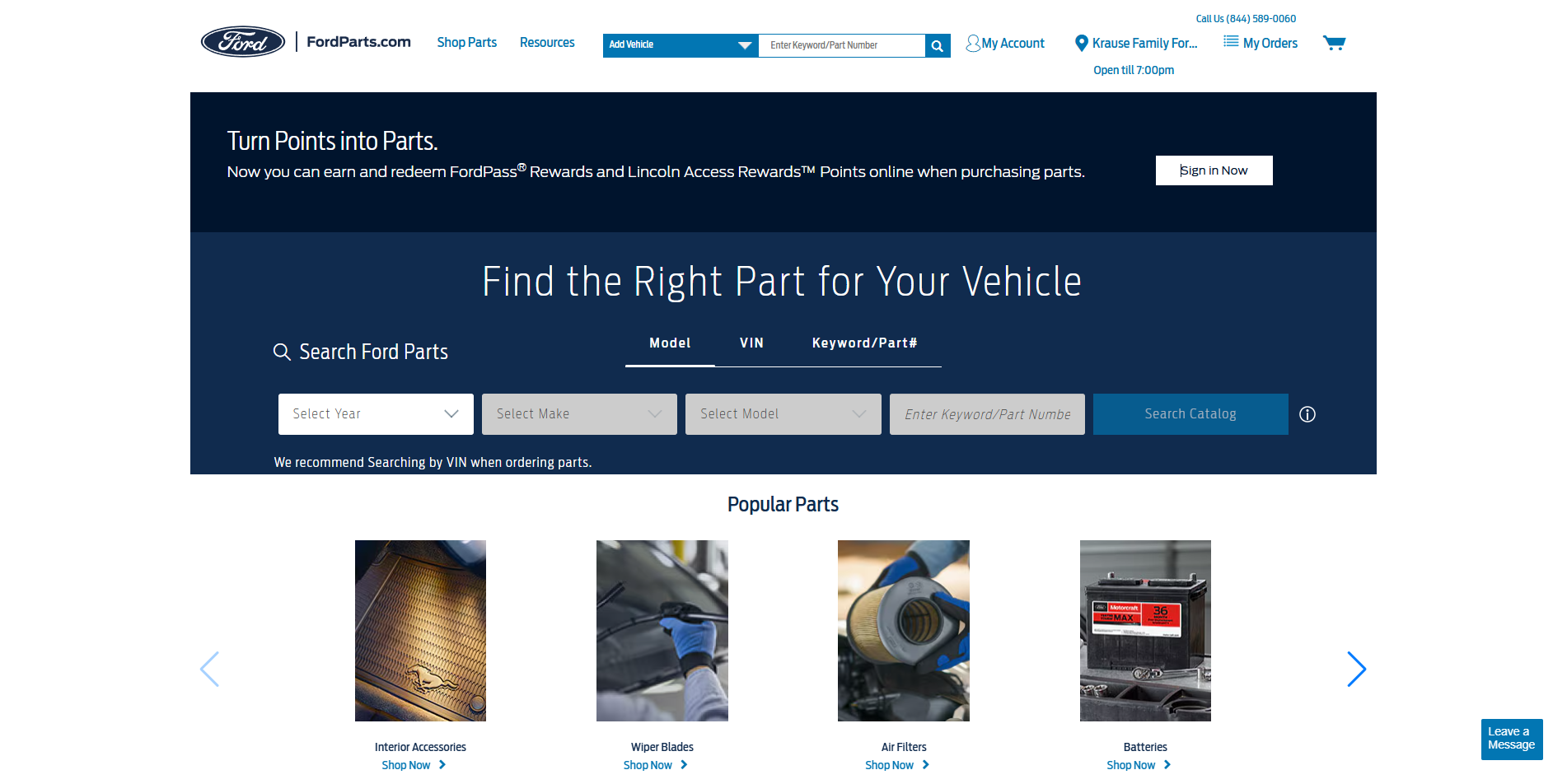Go back with carousel left arrow
The height and width of the screenshot is (784, 1567).
click(x=210, y=669)
